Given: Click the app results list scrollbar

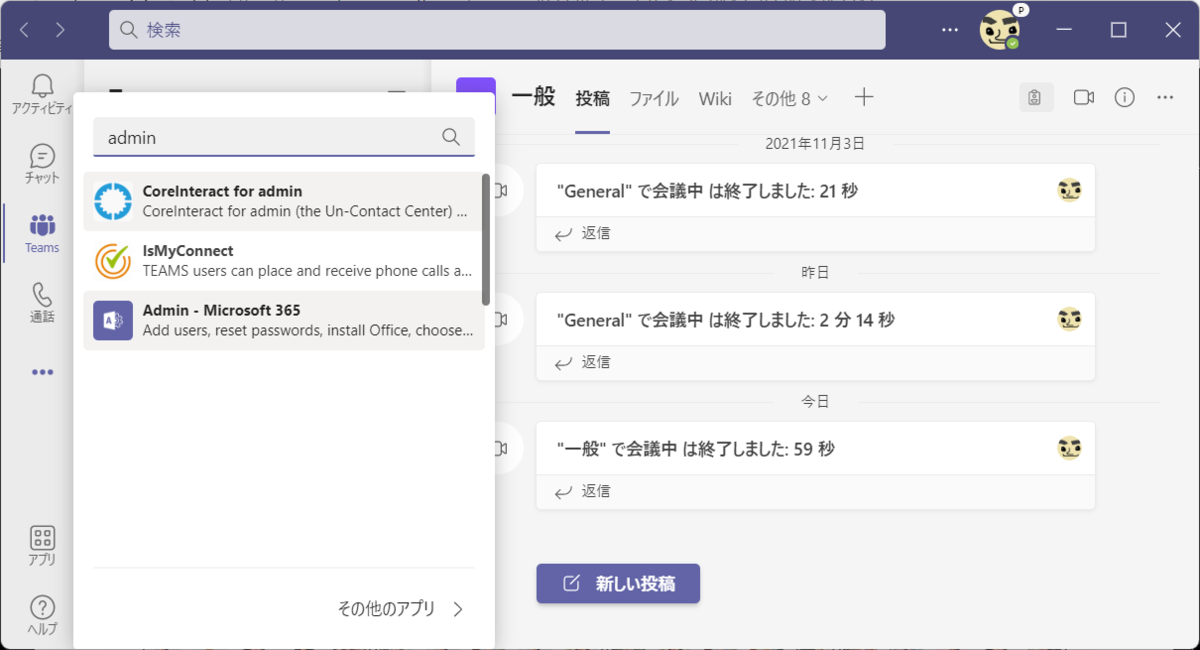Looking at the screenshot, I should [486, 240].
